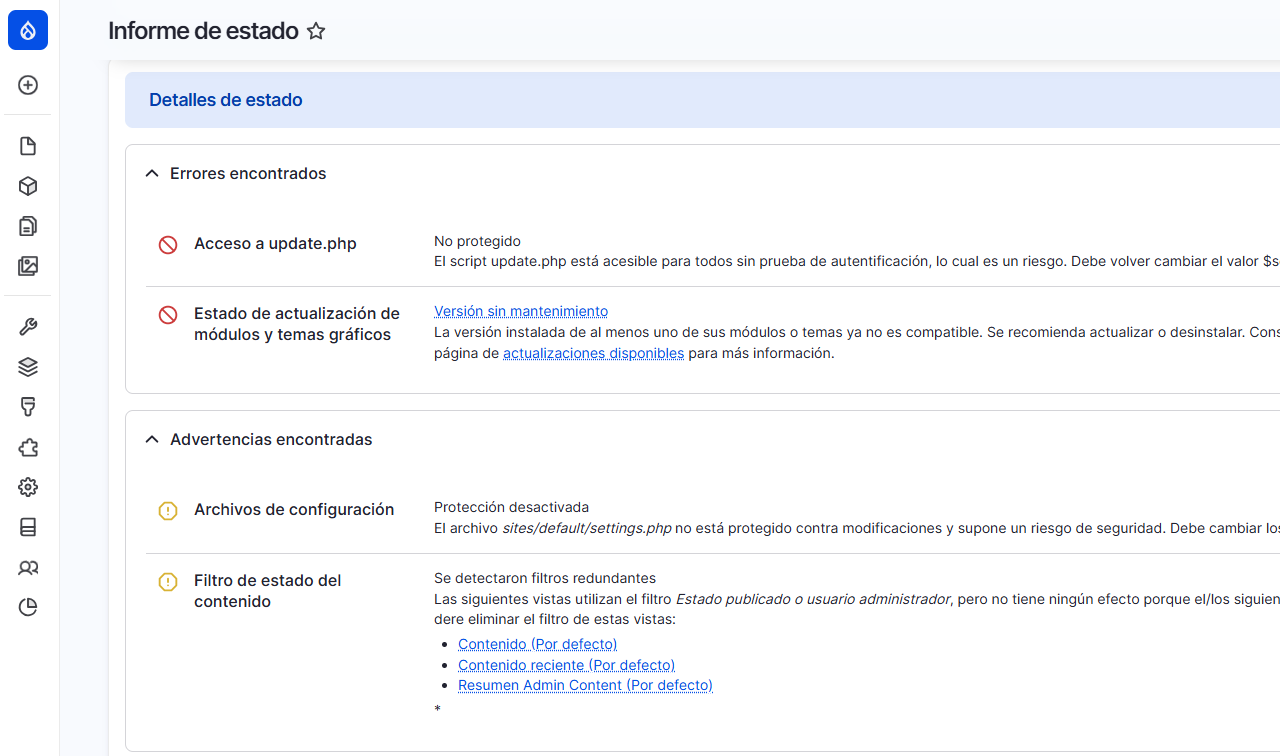Click the Structure layers icon
1280x756 pixels.
pyautogui.click(x=28, y=367)
